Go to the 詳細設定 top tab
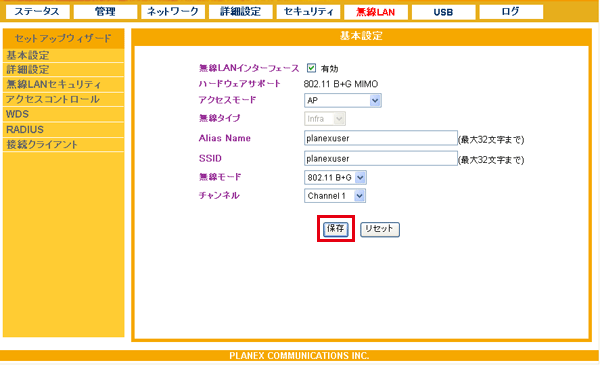 tap(240, 11)
